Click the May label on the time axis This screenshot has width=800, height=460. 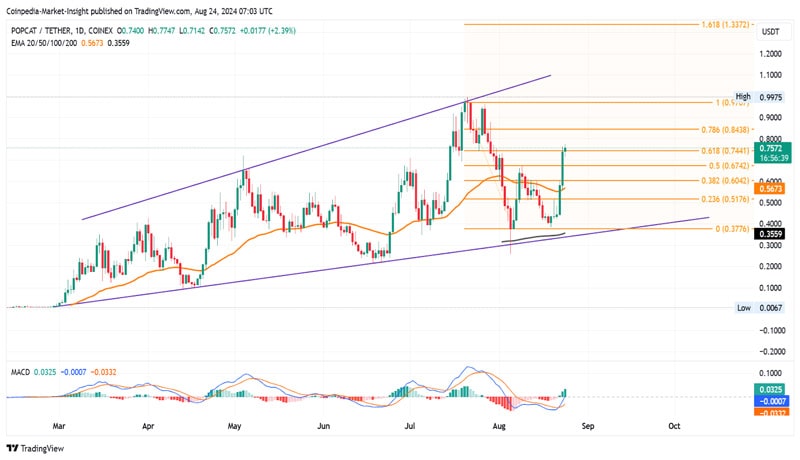pos(234,426)
